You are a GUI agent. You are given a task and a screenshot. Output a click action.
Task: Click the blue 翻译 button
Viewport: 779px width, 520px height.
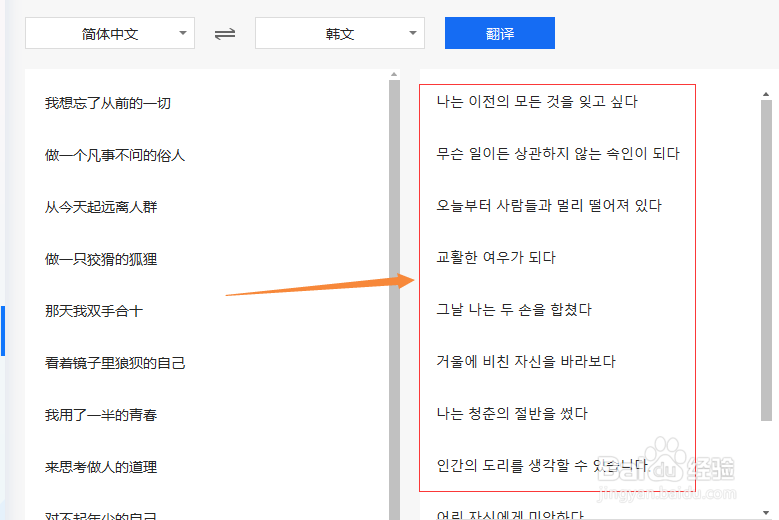pyautogui.click(x=500, y=33)
